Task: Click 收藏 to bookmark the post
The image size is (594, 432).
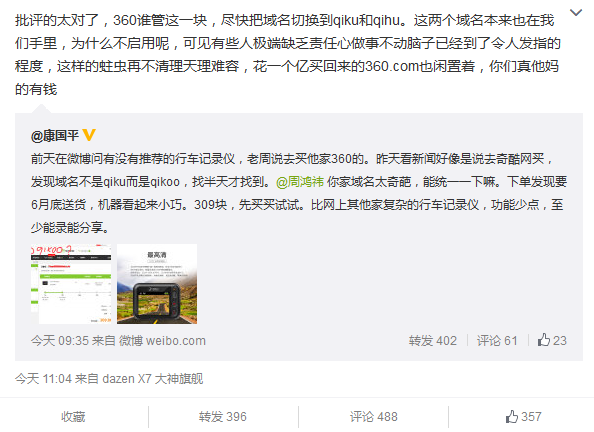Action: click(73, 417)
